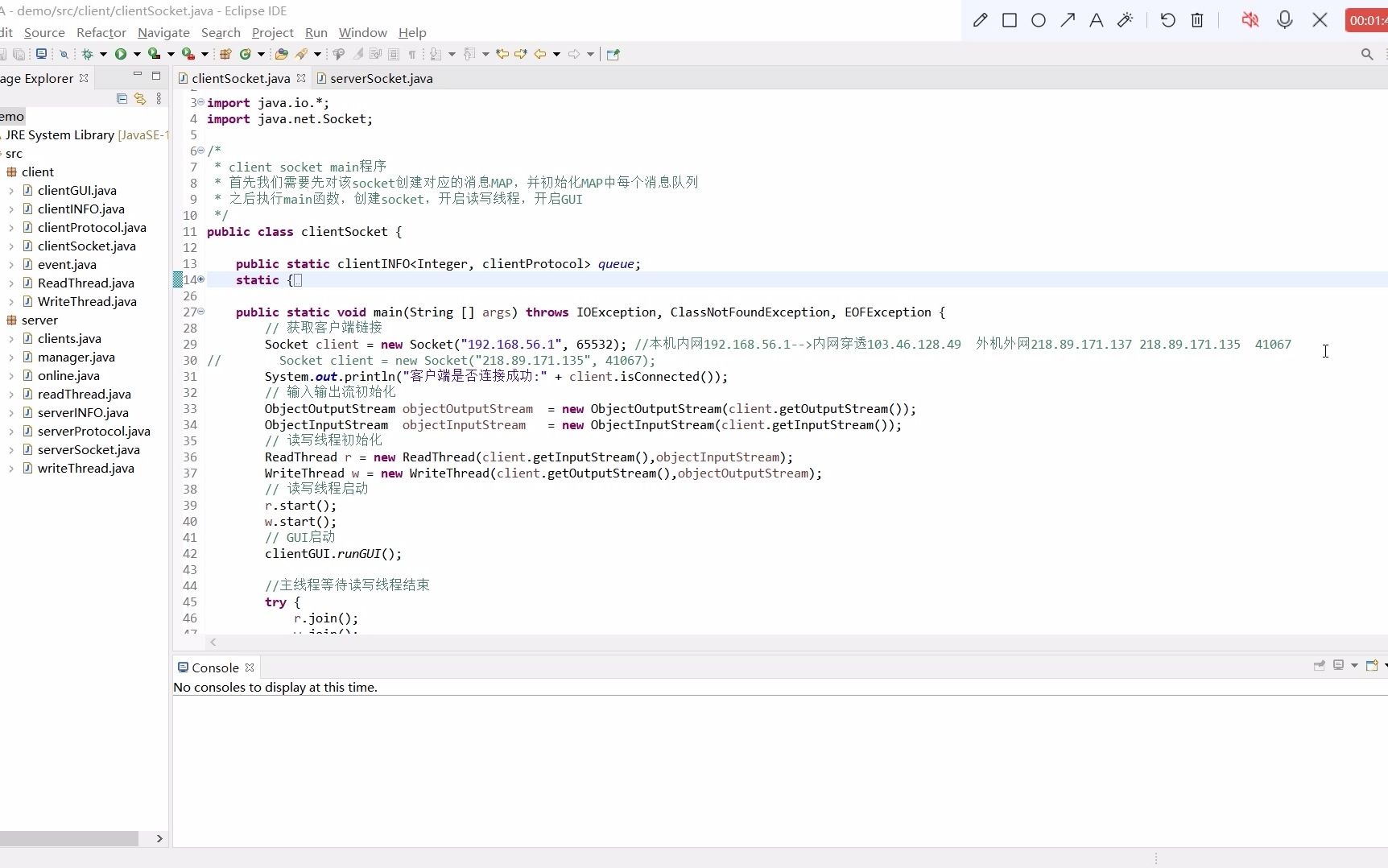Click line 29 Socket client code
Image resolution: width=1388 pixels, height=868 pixels.
(445, 344)
